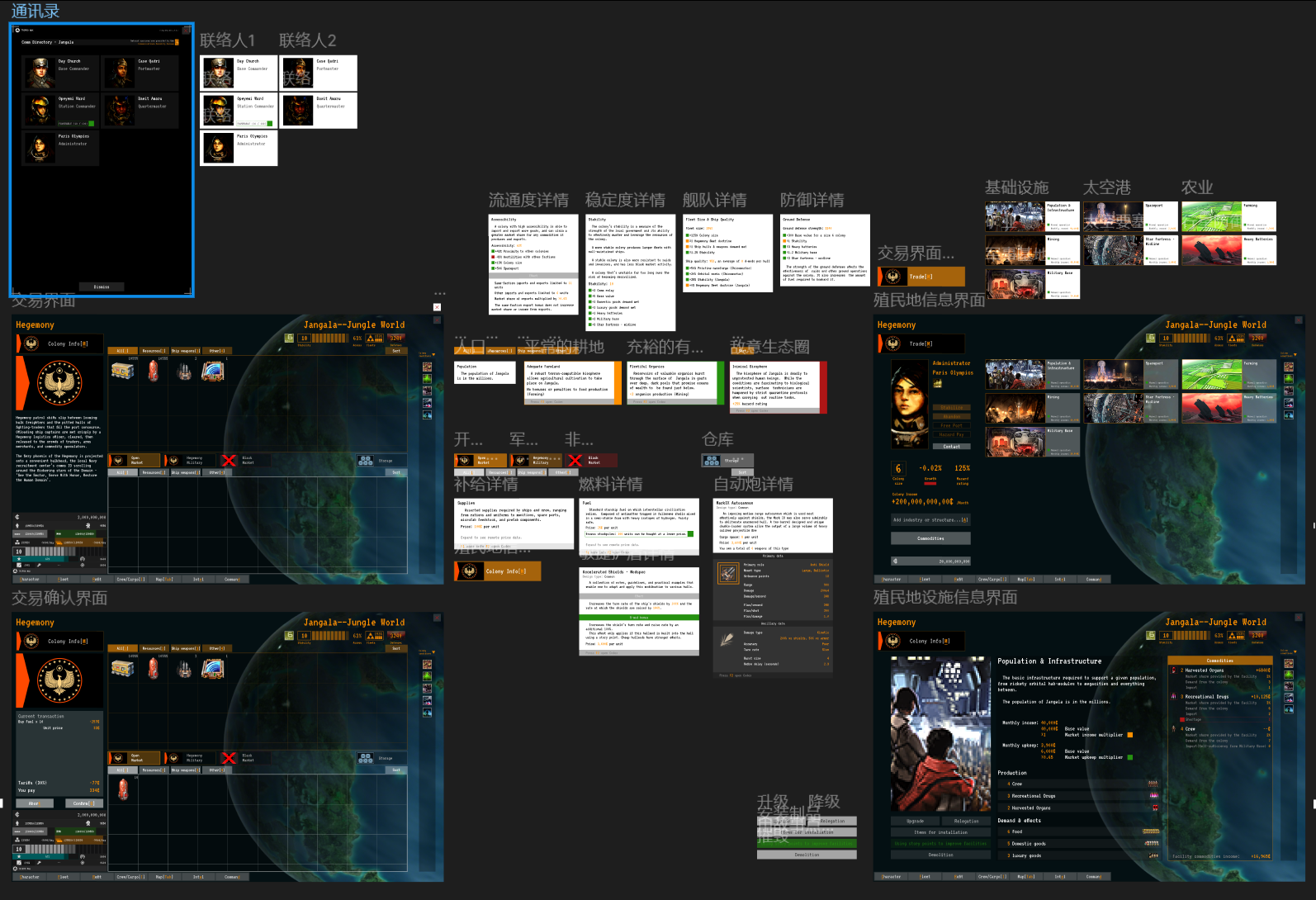The width and height of the screenshot is (1316, 900).
Task: Click the standalone orange Colony Info[N] component
Action: click(498, 571)
